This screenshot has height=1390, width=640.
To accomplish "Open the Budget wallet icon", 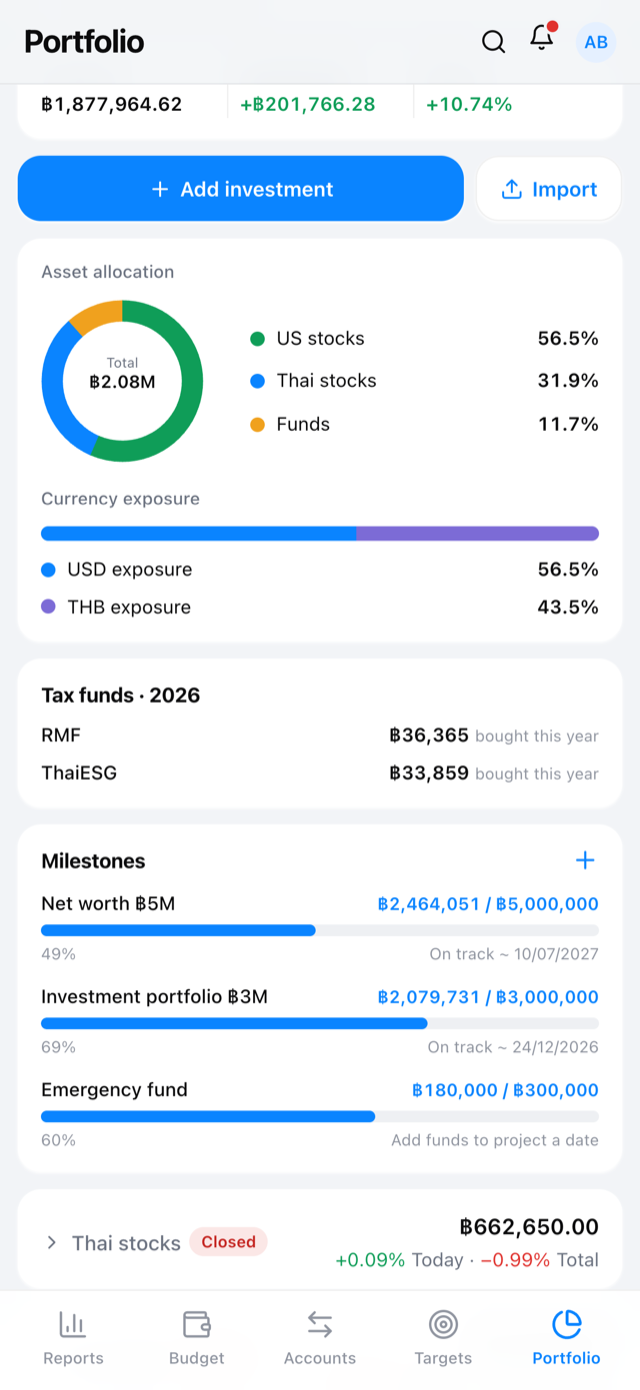I will click(196, 1324).
